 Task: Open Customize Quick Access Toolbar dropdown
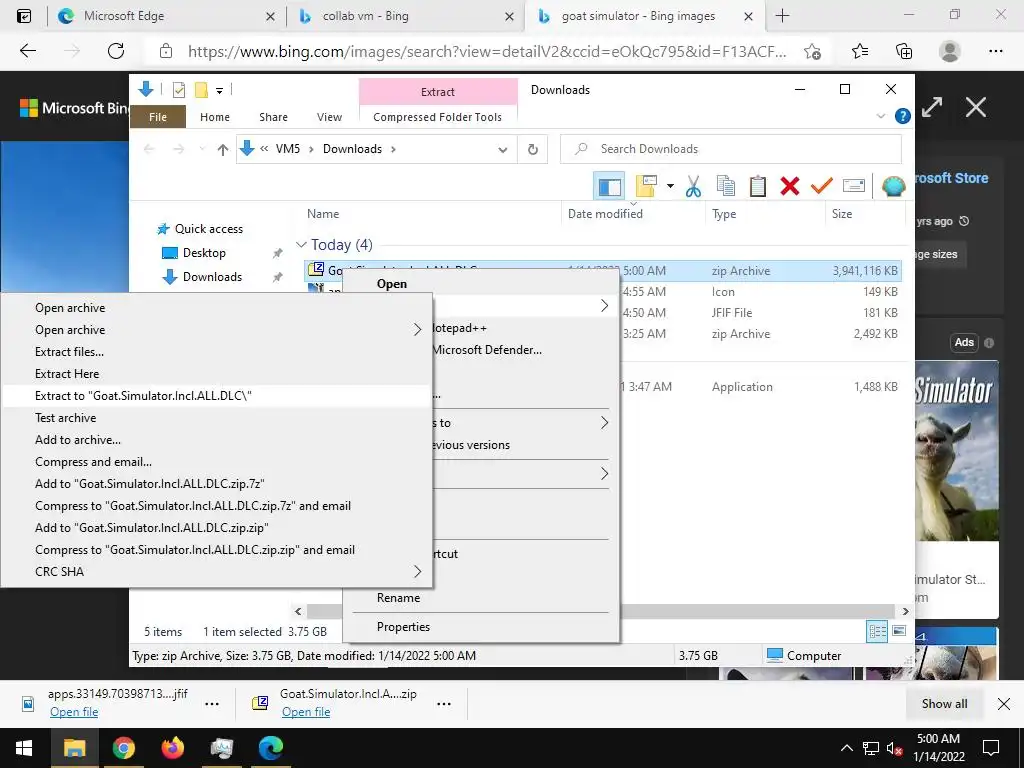click(x=219, y=91)
